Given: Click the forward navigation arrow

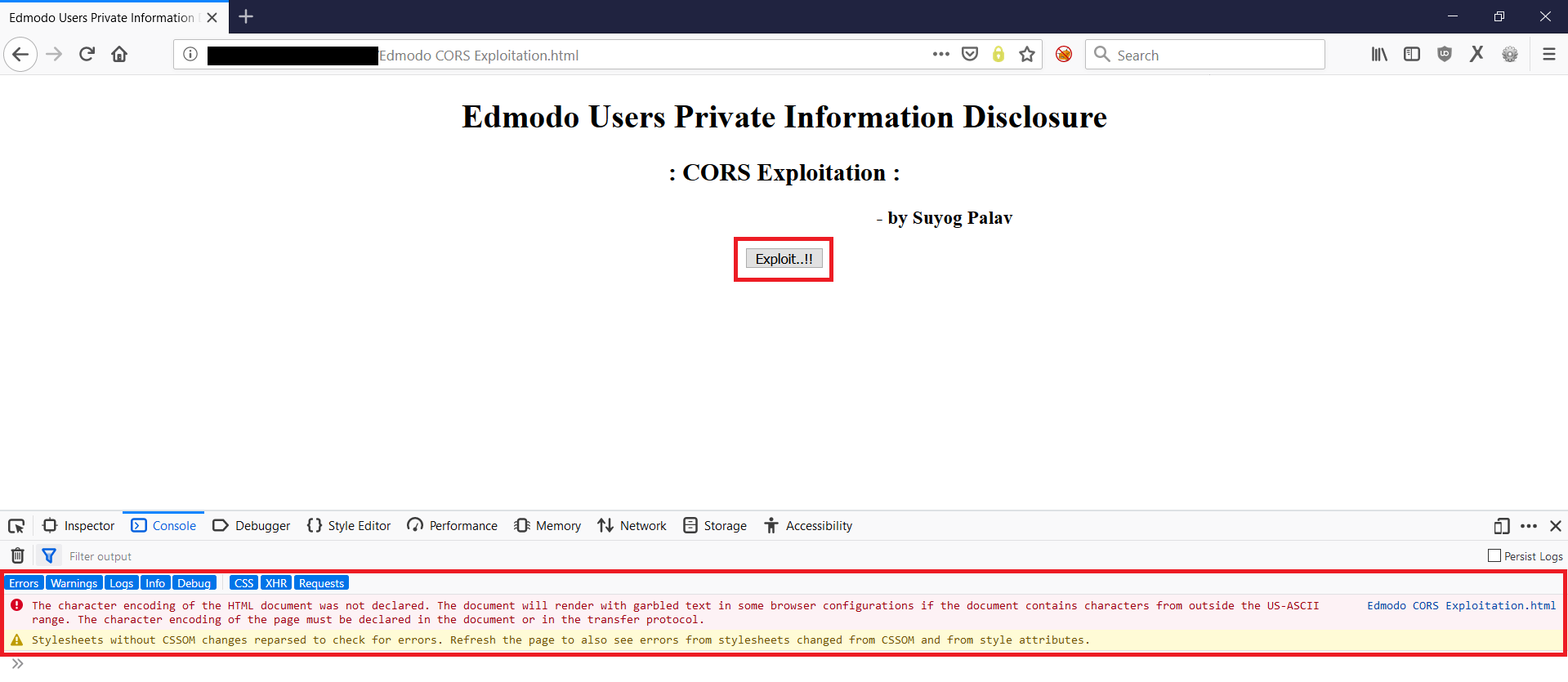Looking at the screenshot, I should click(54, 55).
